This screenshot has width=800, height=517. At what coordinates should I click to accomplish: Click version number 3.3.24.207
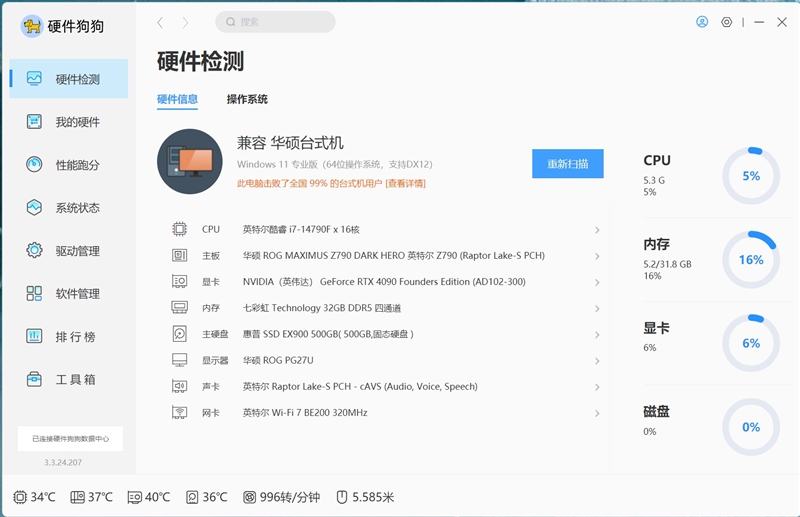click(63, 462)
